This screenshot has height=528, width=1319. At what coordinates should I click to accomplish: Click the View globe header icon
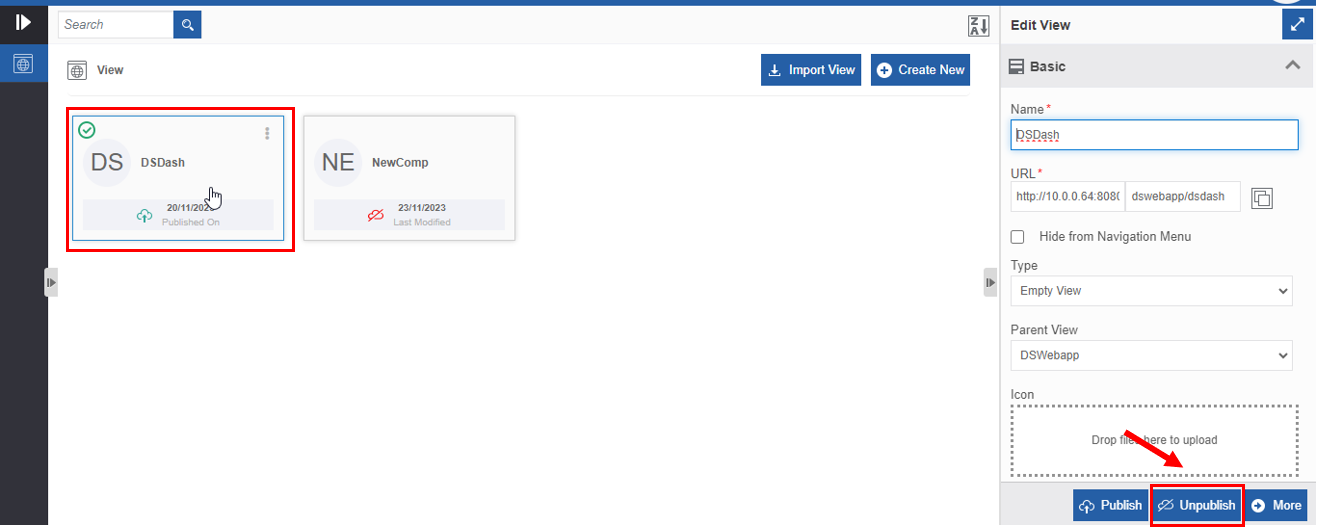click(x=77, y=70)
